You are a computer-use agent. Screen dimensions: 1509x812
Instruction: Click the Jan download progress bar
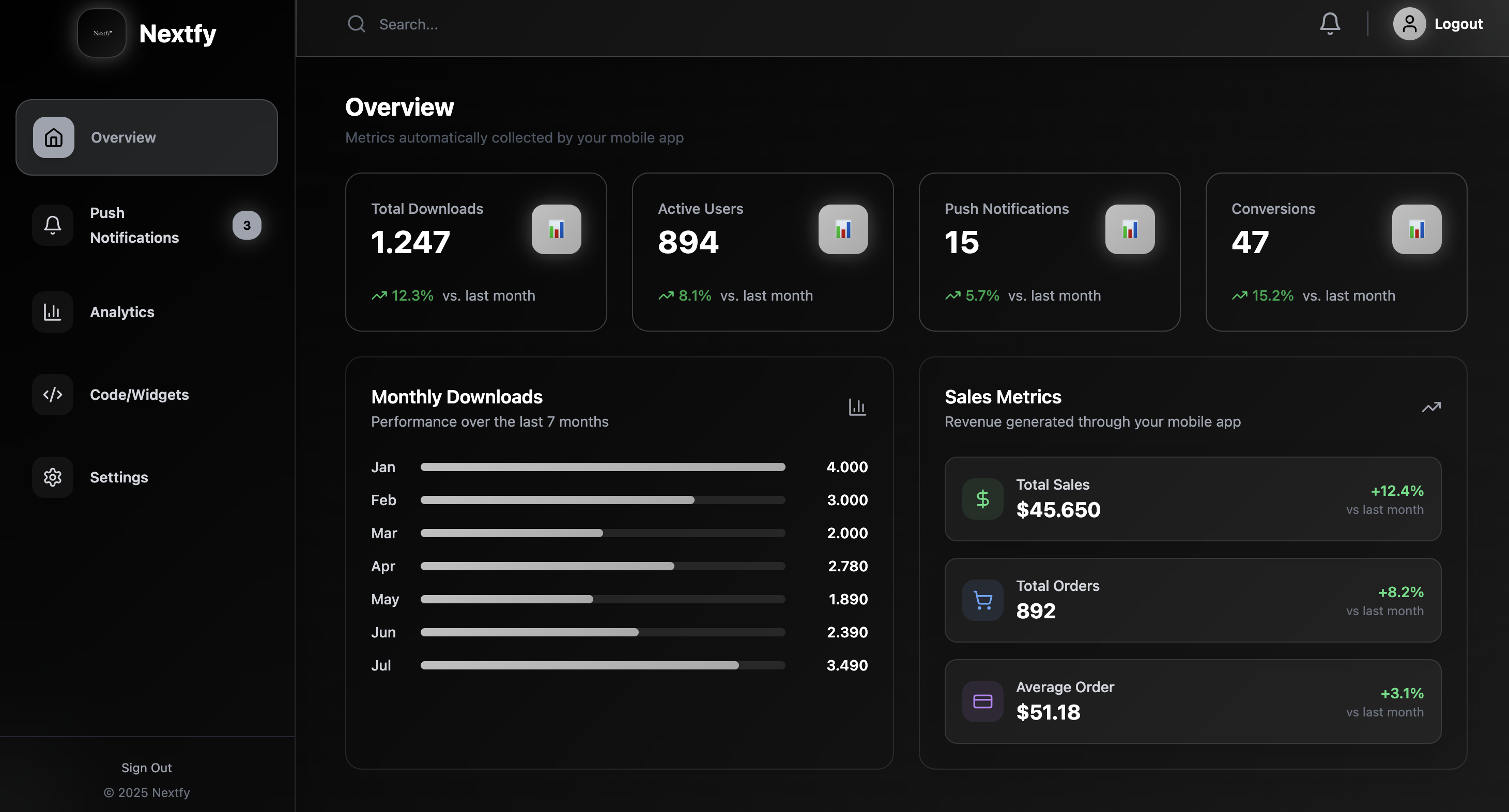pos(602,466)
